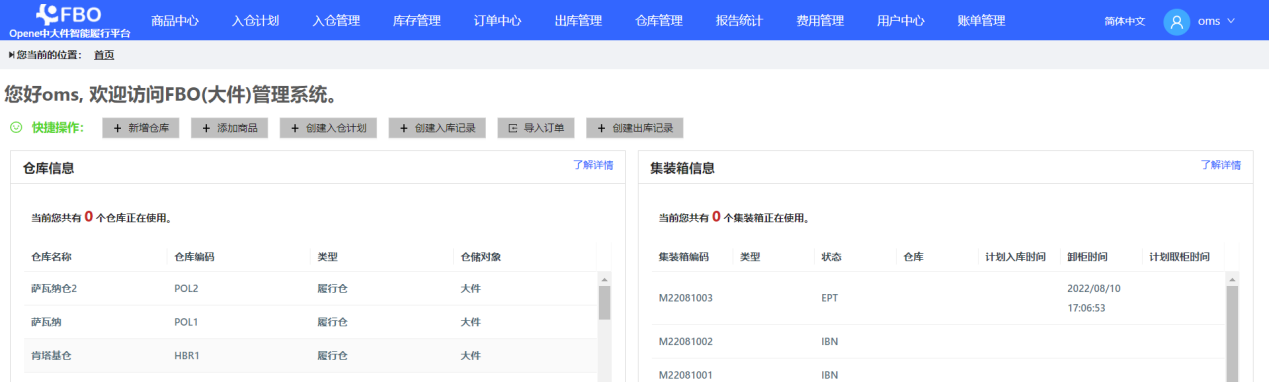Click the container table scrollbar thumb
This screenshot has height=382, width=1269.
click(x=1232, y=334)
